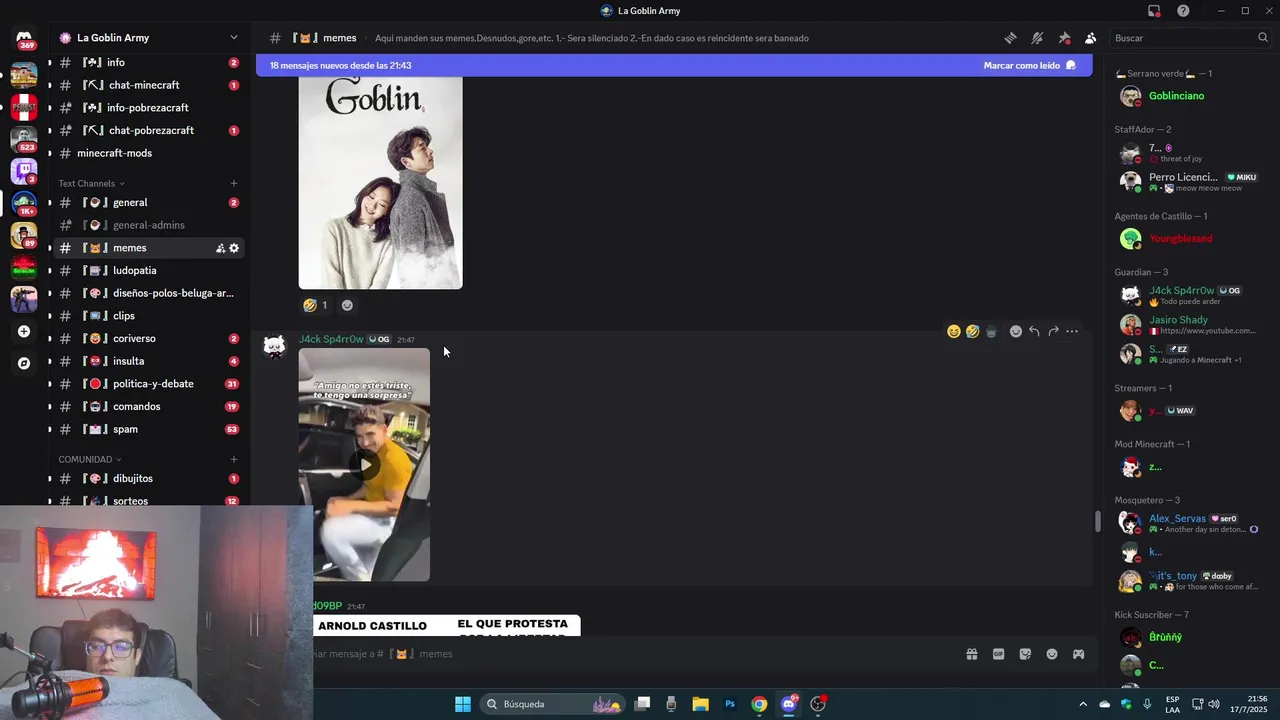This screenshot has height=720, width=1280.
Task: Open gift icon in message bar
Action: [x=971, y=654]
